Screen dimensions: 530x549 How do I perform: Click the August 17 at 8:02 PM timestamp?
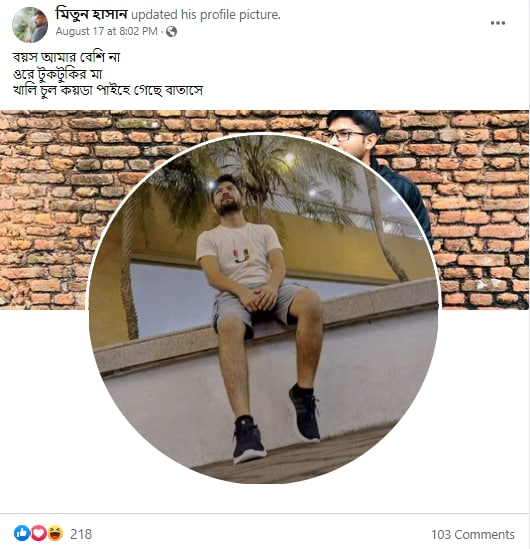(107, 32)
